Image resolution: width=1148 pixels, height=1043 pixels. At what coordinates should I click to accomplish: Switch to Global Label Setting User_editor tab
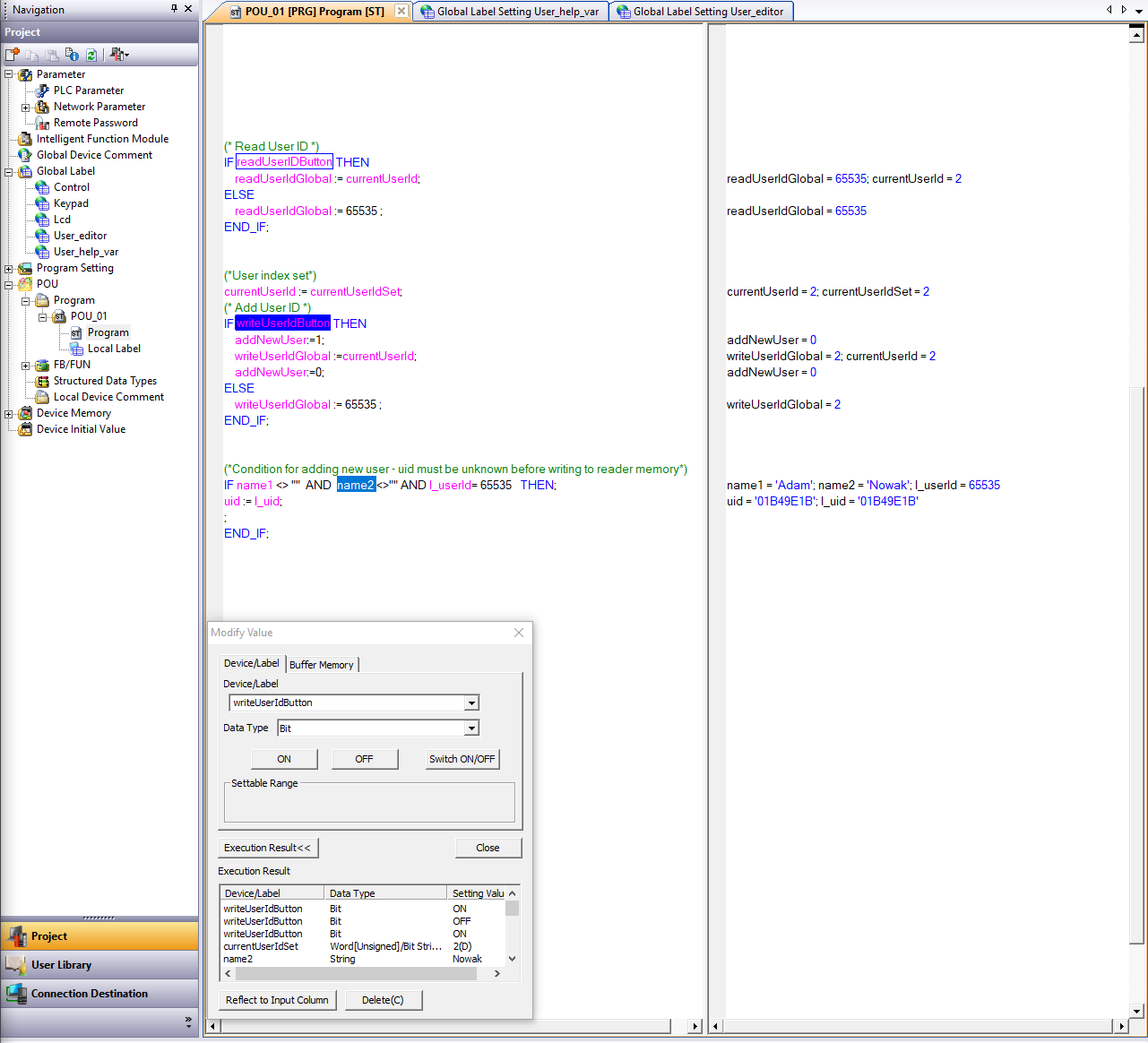coord(702,12)
